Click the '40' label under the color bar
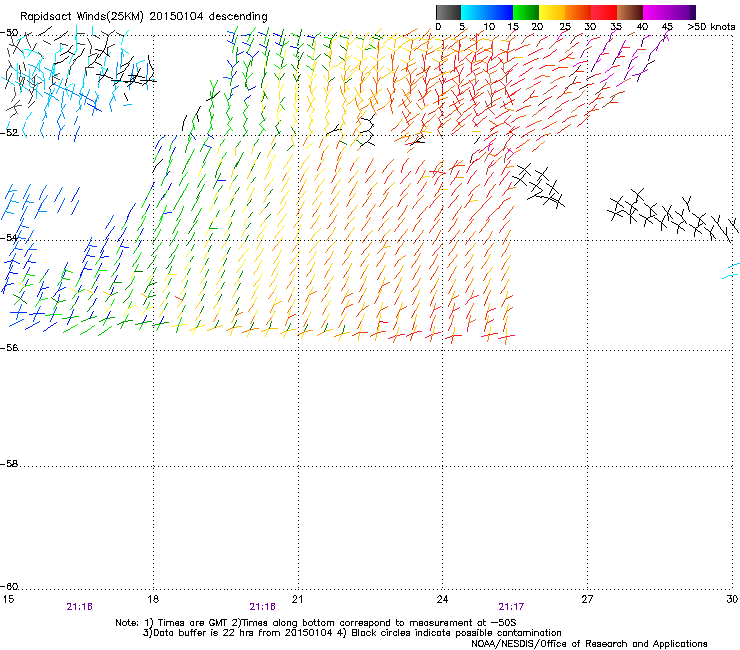 (642, 27)
